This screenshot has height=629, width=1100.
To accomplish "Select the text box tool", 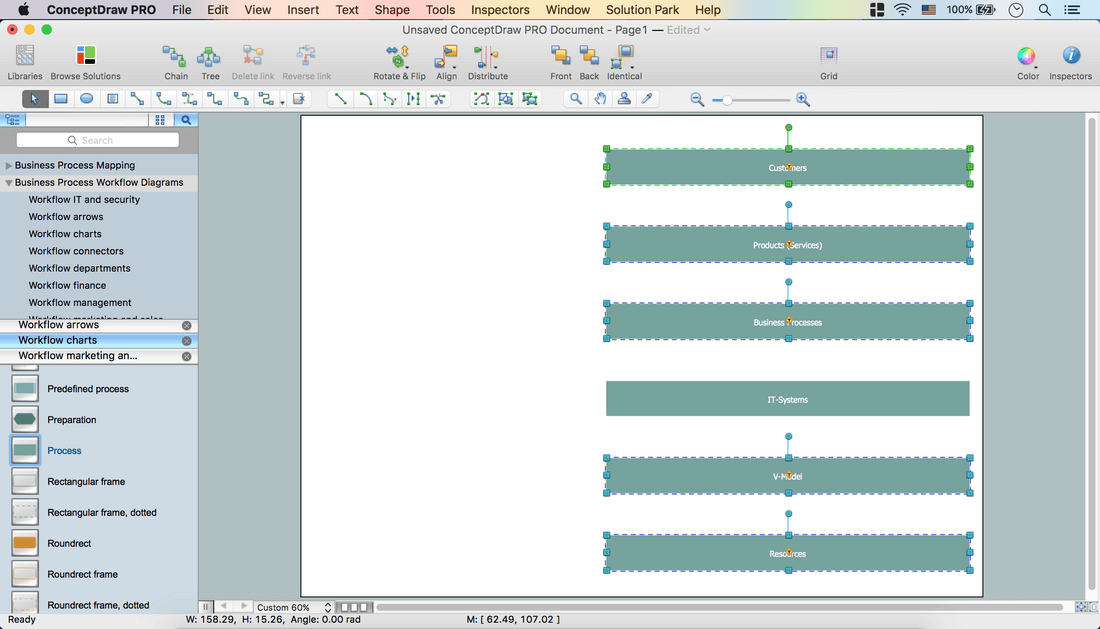I will (x=112, y=99).
